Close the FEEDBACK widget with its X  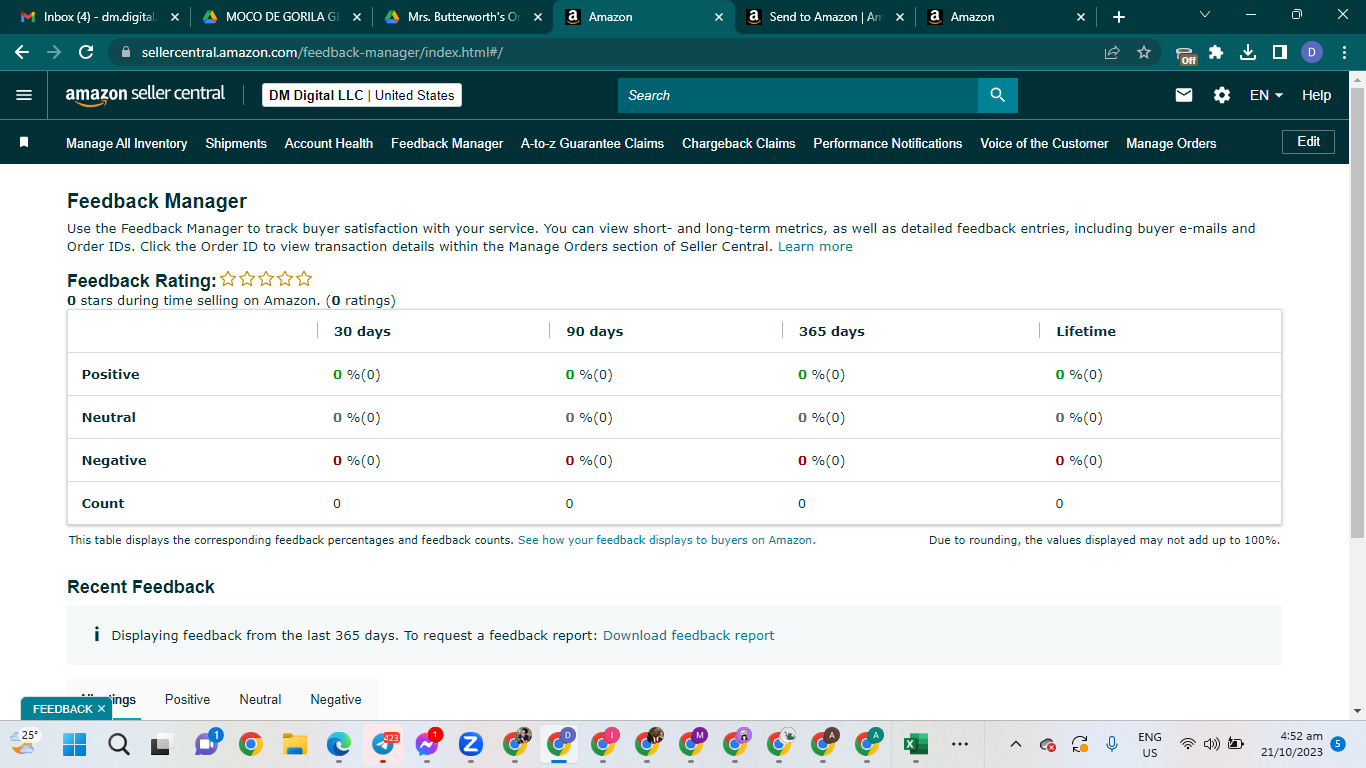[x=102, y=709]
